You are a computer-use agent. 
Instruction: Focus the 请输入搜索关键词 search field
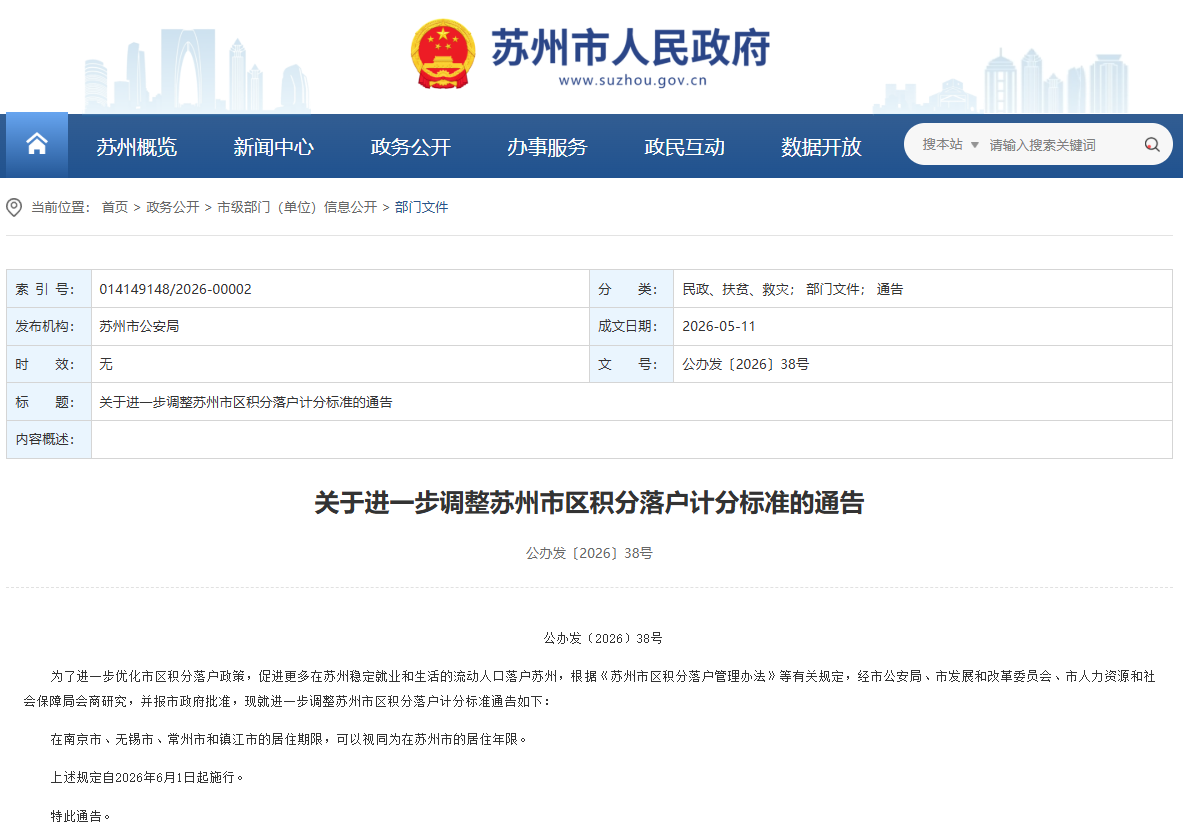[1060, 145]
